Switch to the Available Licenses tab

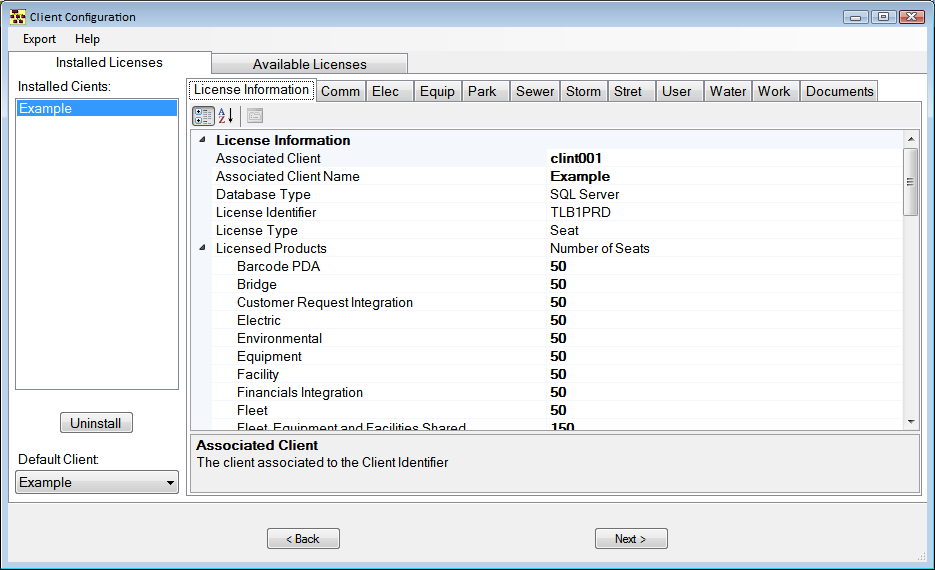pos(309,64)
